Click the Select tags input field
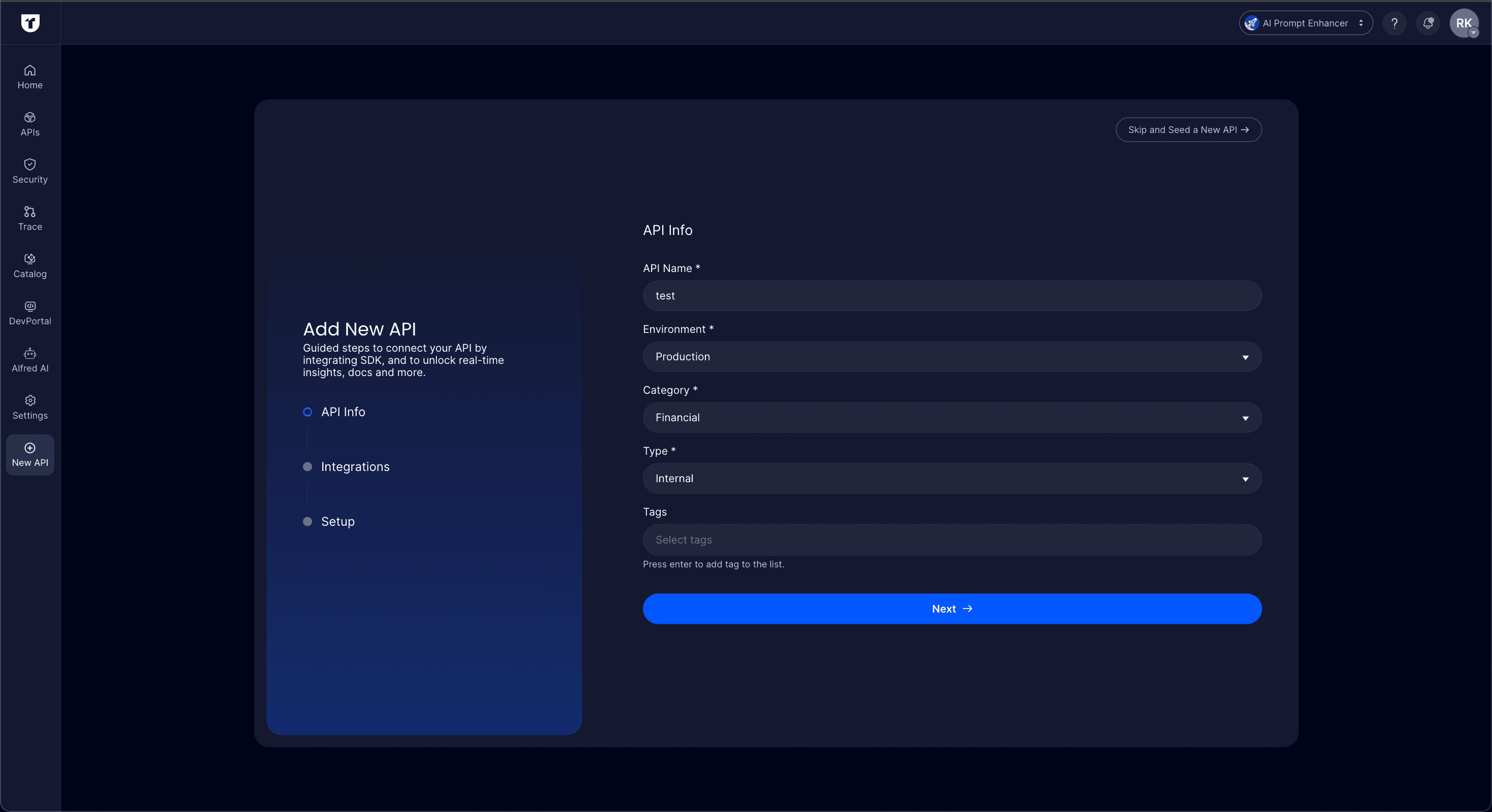The image size is (1492, 812). point(952,539)
